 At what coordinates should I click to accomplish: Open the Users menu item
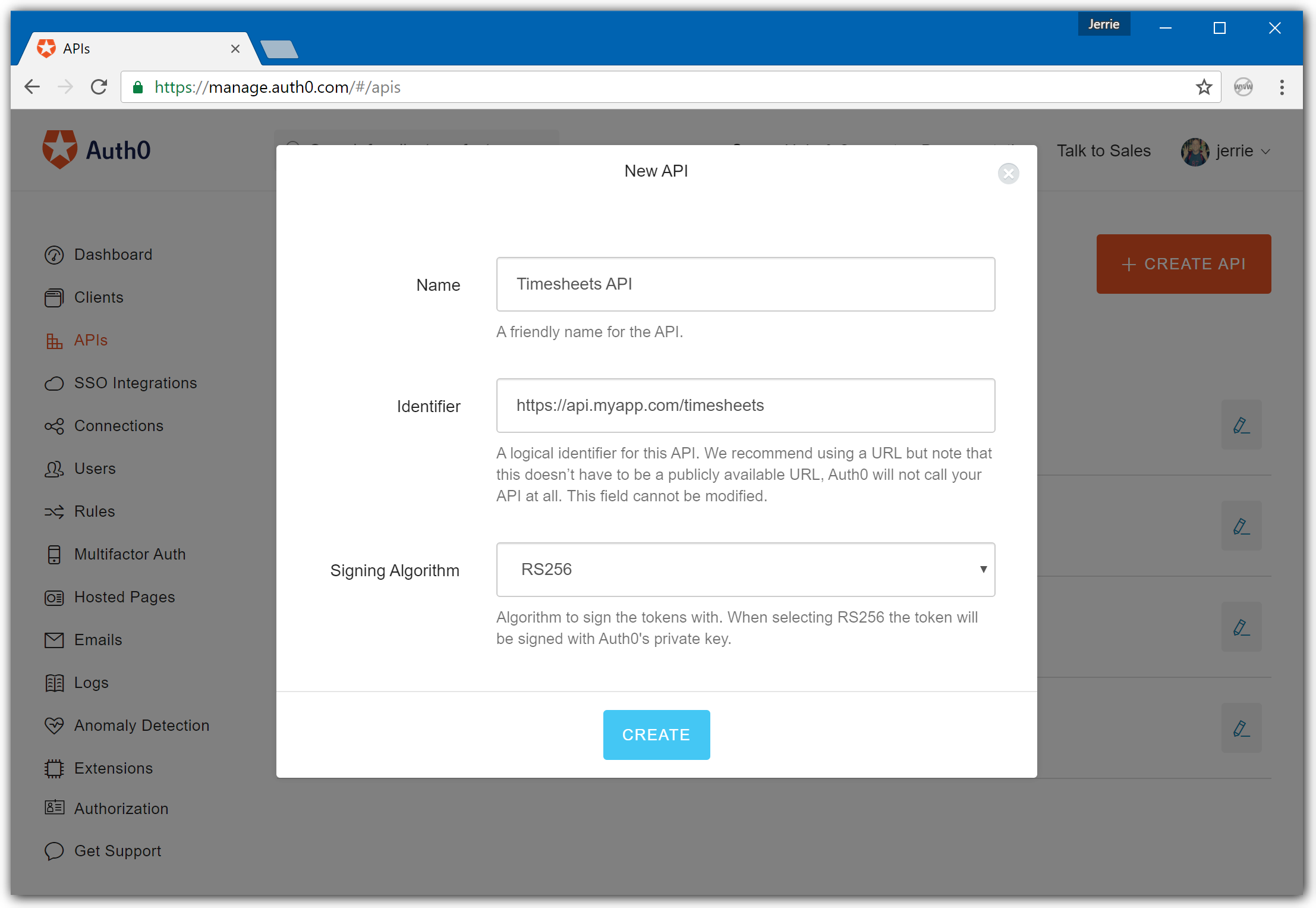coord(95,469)
